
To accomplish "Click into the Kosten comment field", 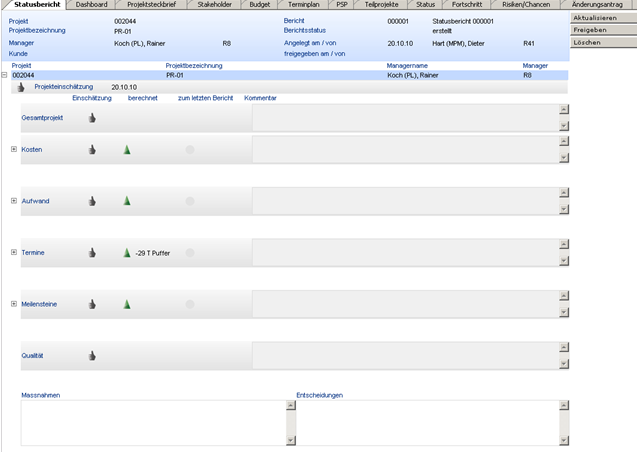I will pos(405,150).
